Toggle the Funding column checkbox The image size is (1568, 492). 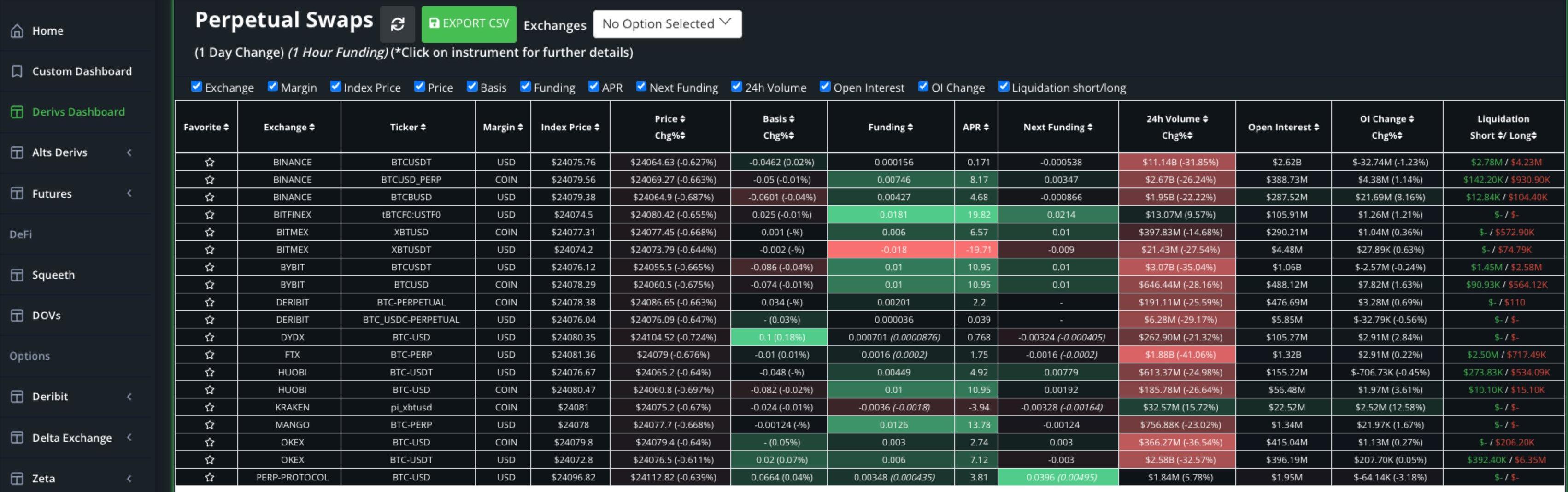[x=525, y=87]
